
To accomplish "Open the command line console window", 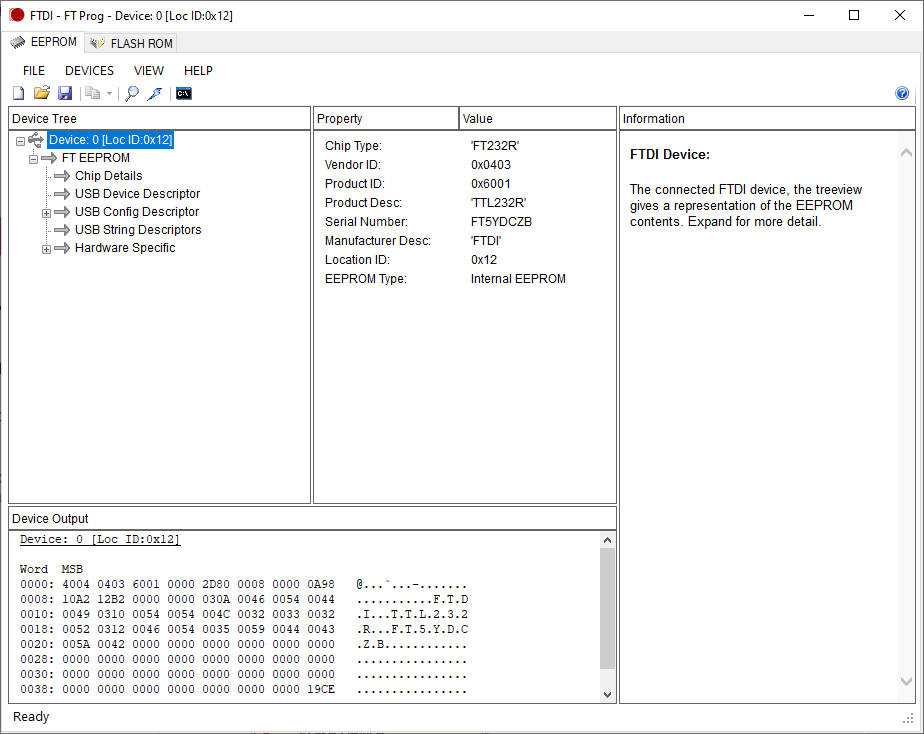I will pos(183,93).
